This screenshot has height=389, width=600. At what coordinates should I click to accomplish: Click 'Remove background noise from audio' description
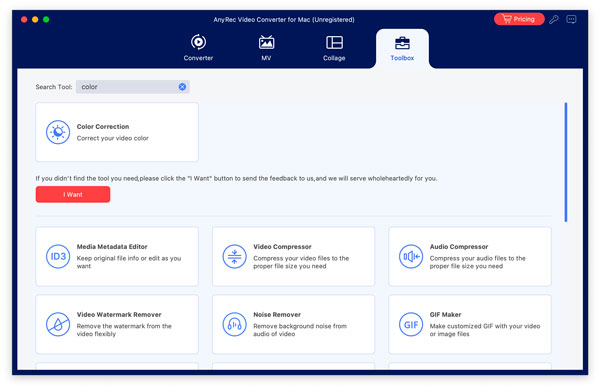(300, 330)
